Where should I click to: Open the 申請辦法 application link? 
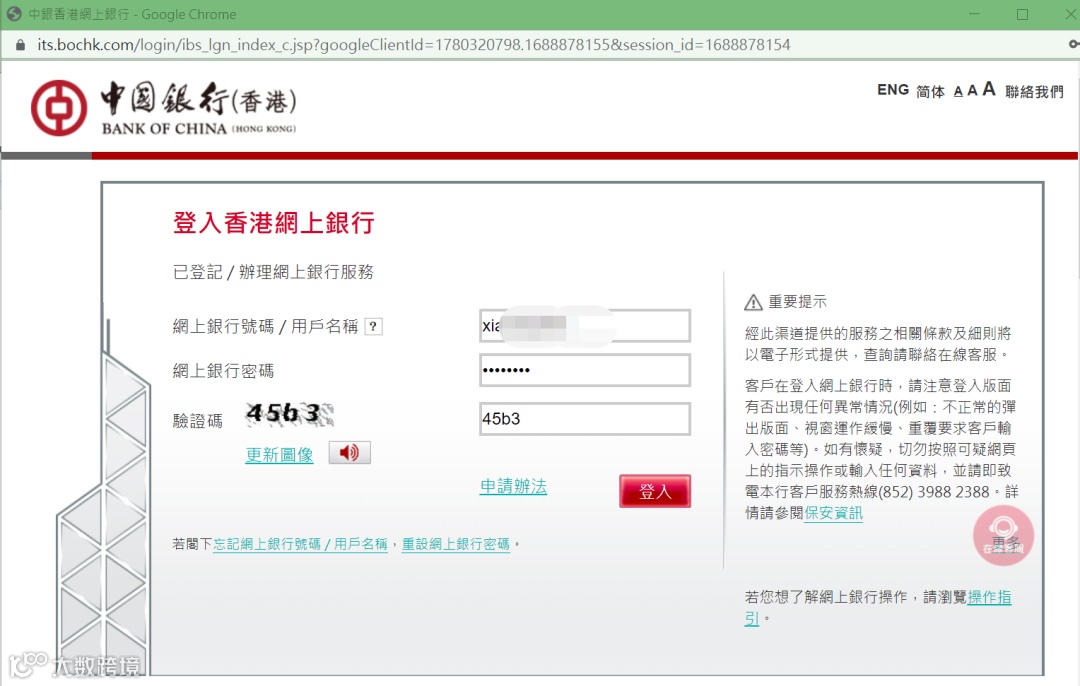pyautogui.click(x=513, y=486)
